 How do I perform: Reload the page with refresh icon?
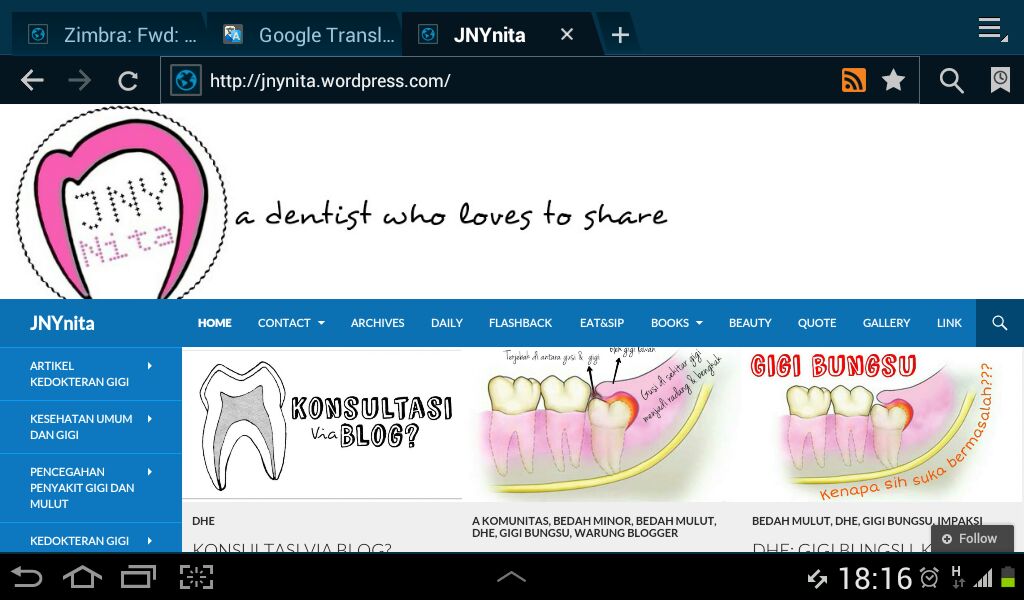point(128,81)
